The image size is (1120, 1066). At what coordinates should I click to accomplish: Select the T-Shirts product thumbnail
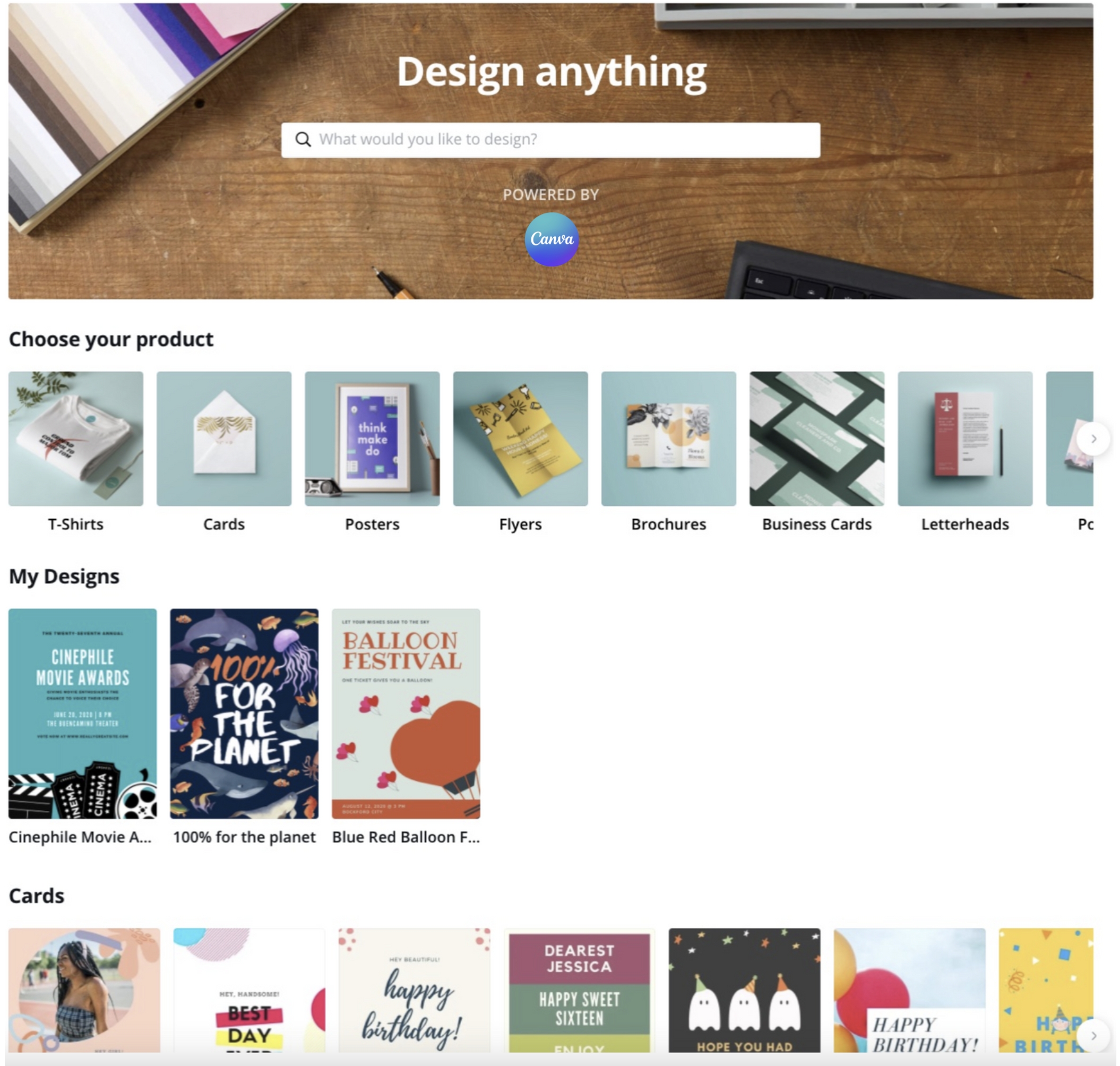pos(75,438)
